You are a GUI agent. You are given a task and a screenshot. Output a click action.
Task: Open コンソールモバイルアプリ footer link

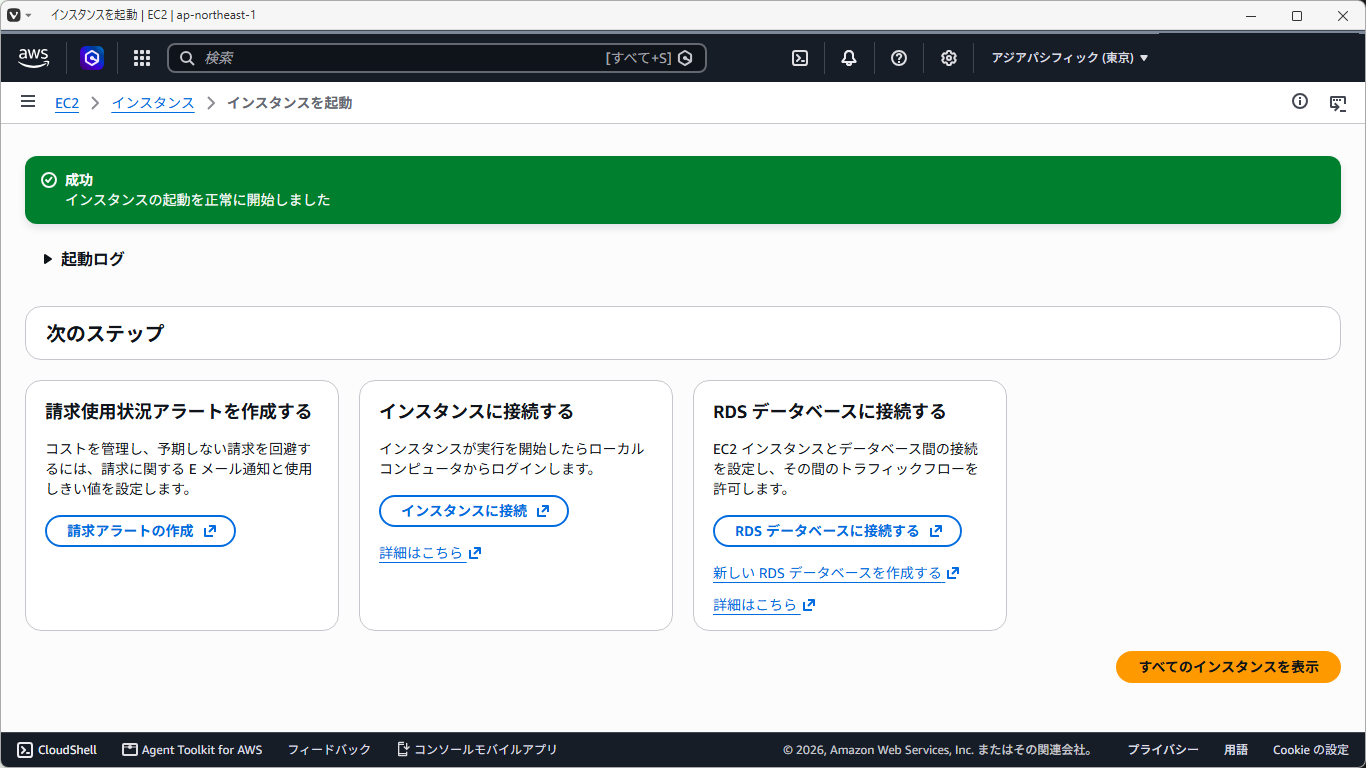[477, 750]
